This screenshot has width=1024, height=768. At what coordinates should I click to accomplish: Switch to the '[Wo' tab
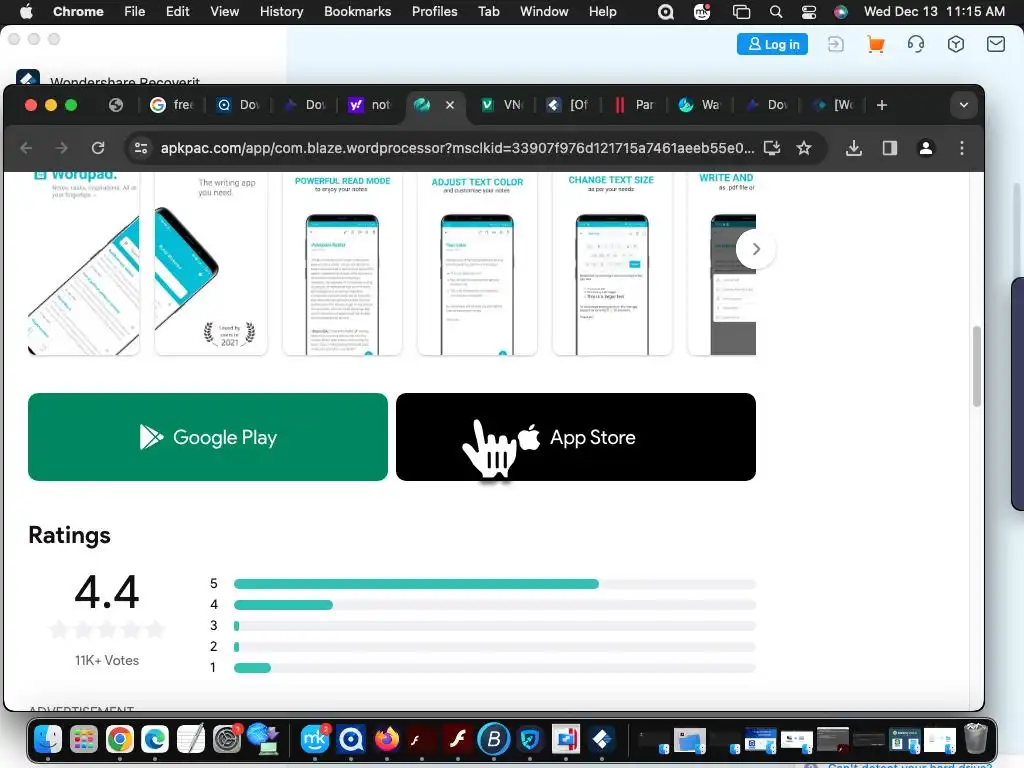[x=834, y=105]
